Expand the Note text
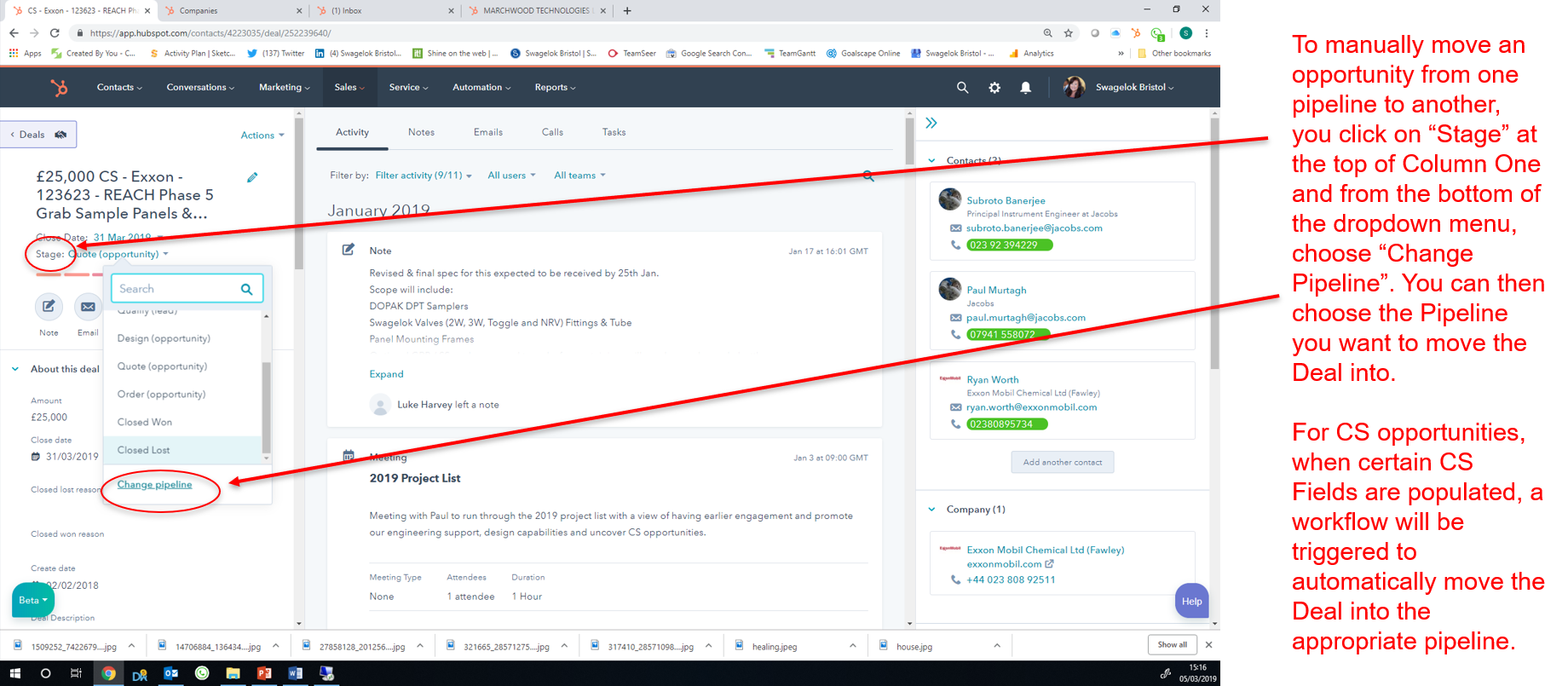1568x686 pixels. point(386,374)
